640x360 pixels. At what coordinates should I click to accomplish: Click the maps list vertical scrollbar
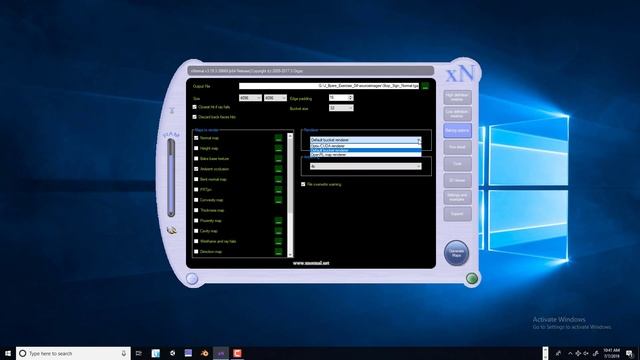290,194
